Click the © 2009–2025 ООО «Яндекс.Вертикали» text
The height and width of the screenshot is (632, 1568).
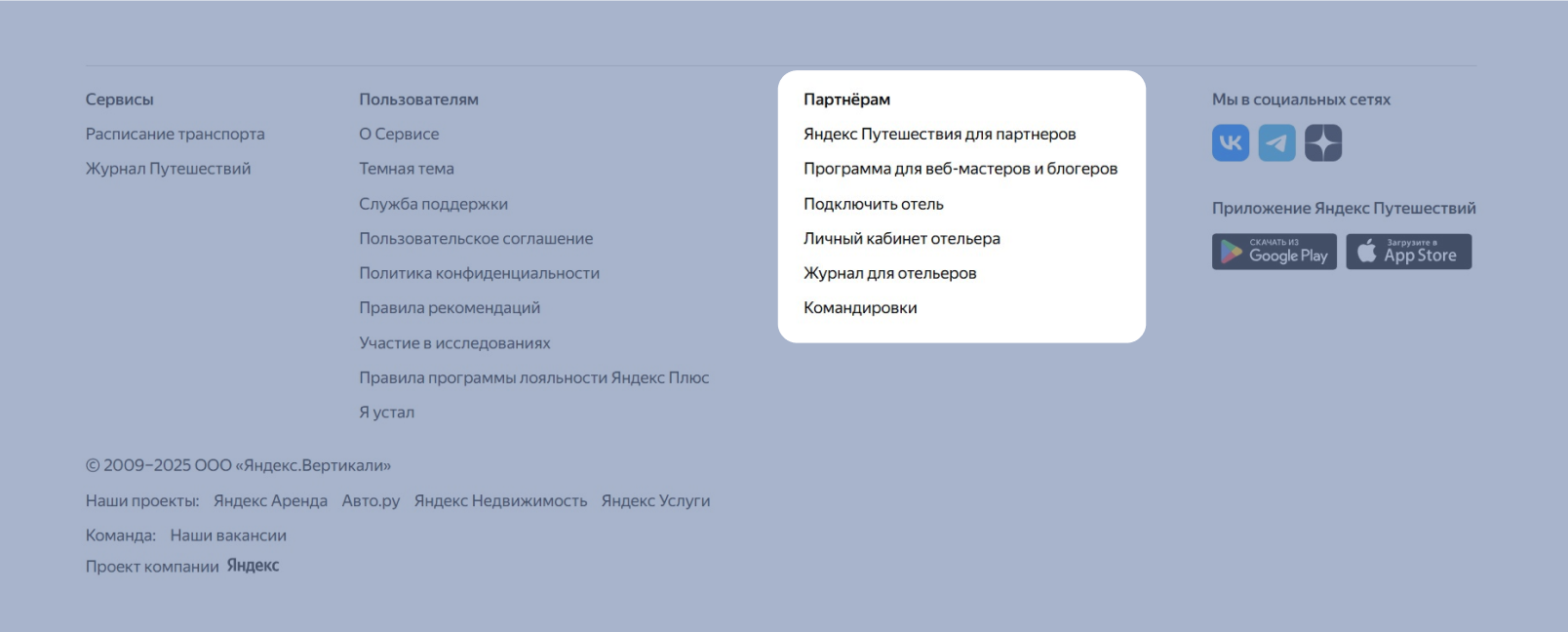tap(238, 465)
